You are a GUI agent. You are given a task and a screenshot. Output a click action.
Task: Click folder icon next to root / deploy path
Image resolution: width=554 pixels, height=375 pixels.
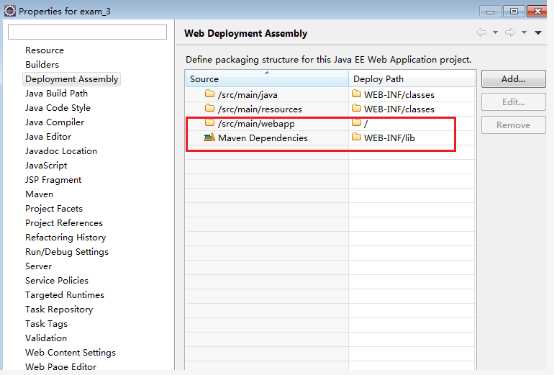(x=357, y=123)
